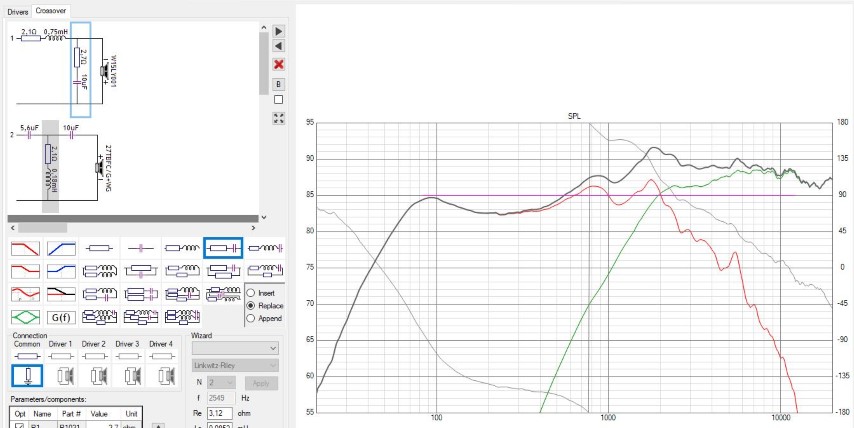Select the Driver 2 speaker parallel icon
The image size is (854, 428).
coord(99,376)
